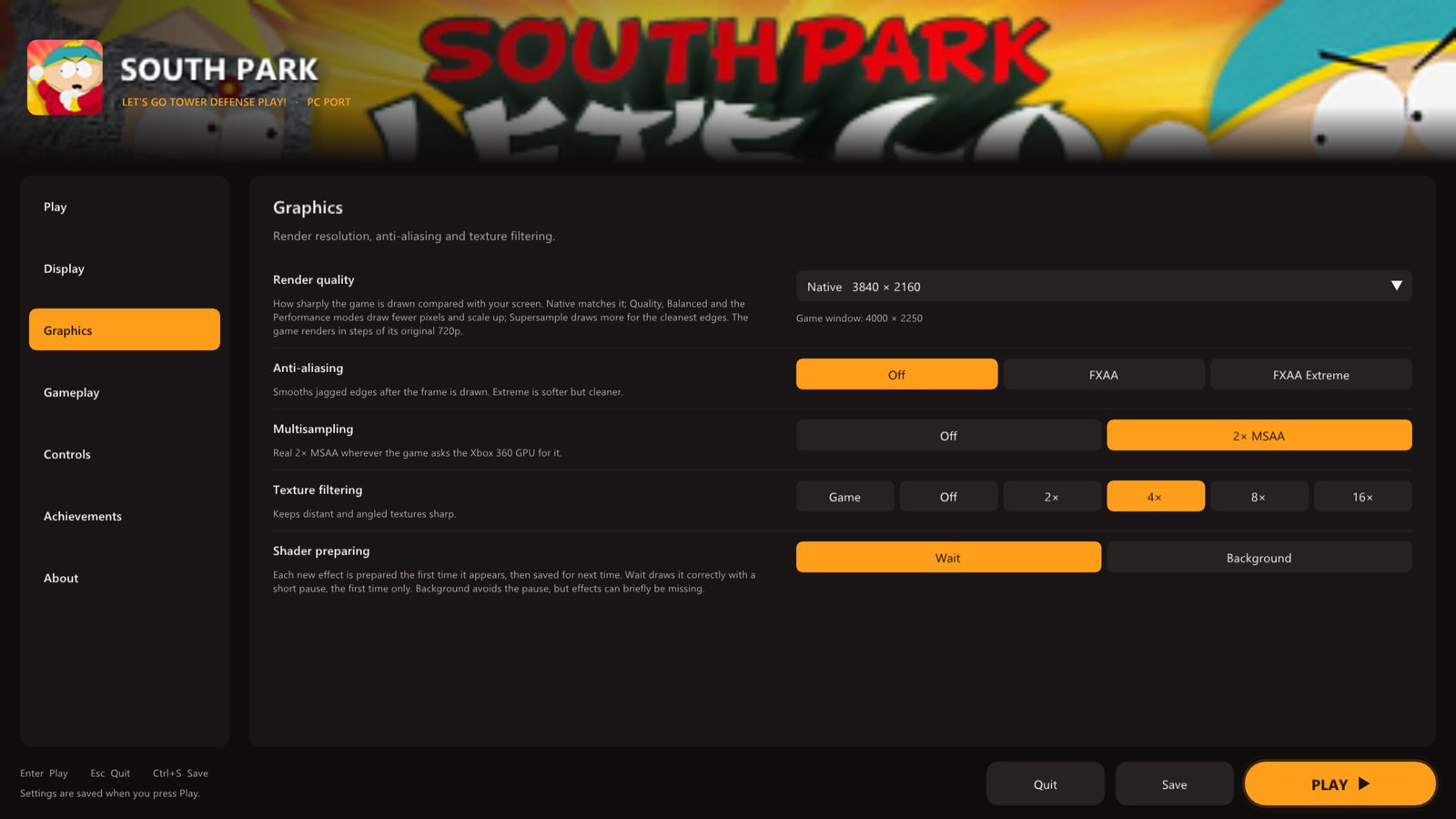This screenshot has width=1456, height=819.
Task: Set Anti-aliasing to Off
Action: pyautogui.click(x=896, y=374)
